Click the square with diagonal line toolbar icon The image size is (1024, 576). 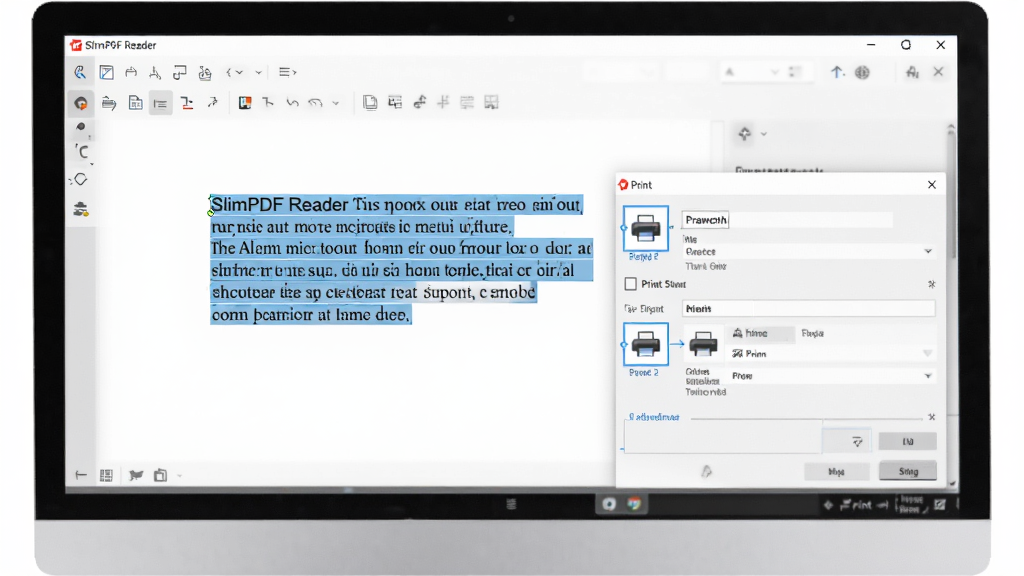click(x=106, y=72)
